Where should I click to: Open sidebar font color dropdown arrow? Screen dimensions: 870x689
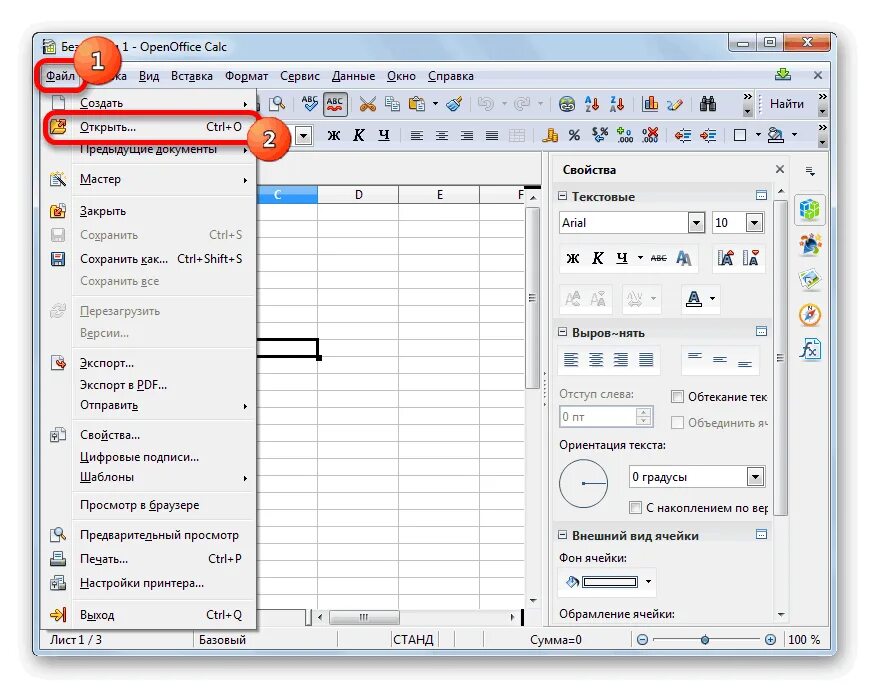click(x=712, y=299)
